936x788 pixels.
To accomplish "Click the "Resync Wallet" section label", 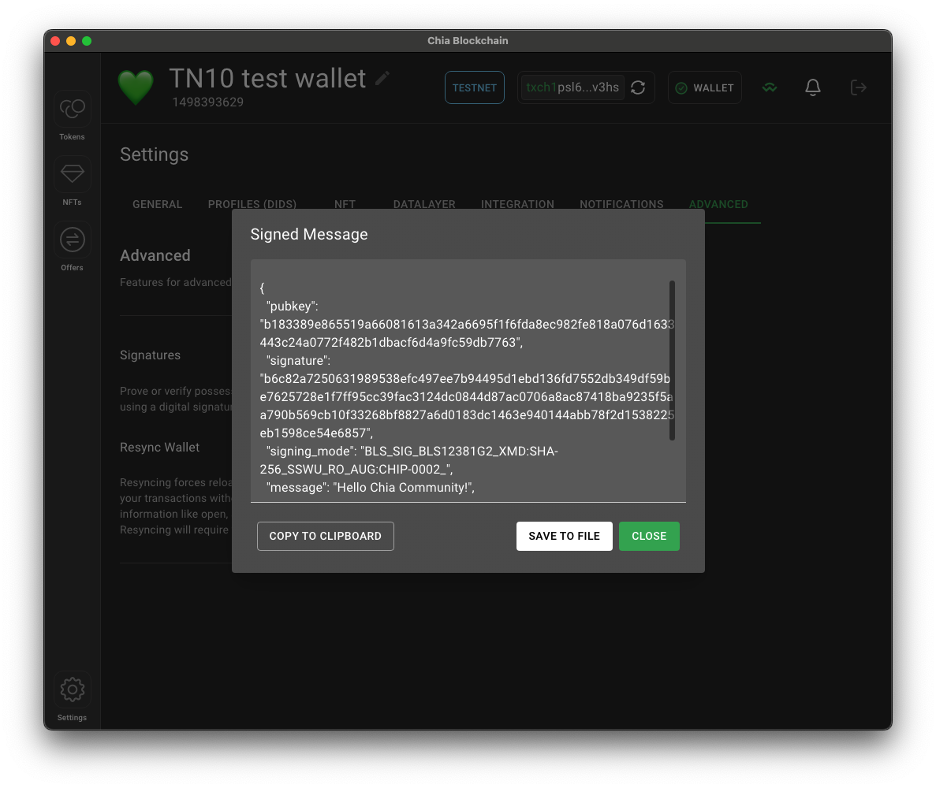I will coord(159,447).
